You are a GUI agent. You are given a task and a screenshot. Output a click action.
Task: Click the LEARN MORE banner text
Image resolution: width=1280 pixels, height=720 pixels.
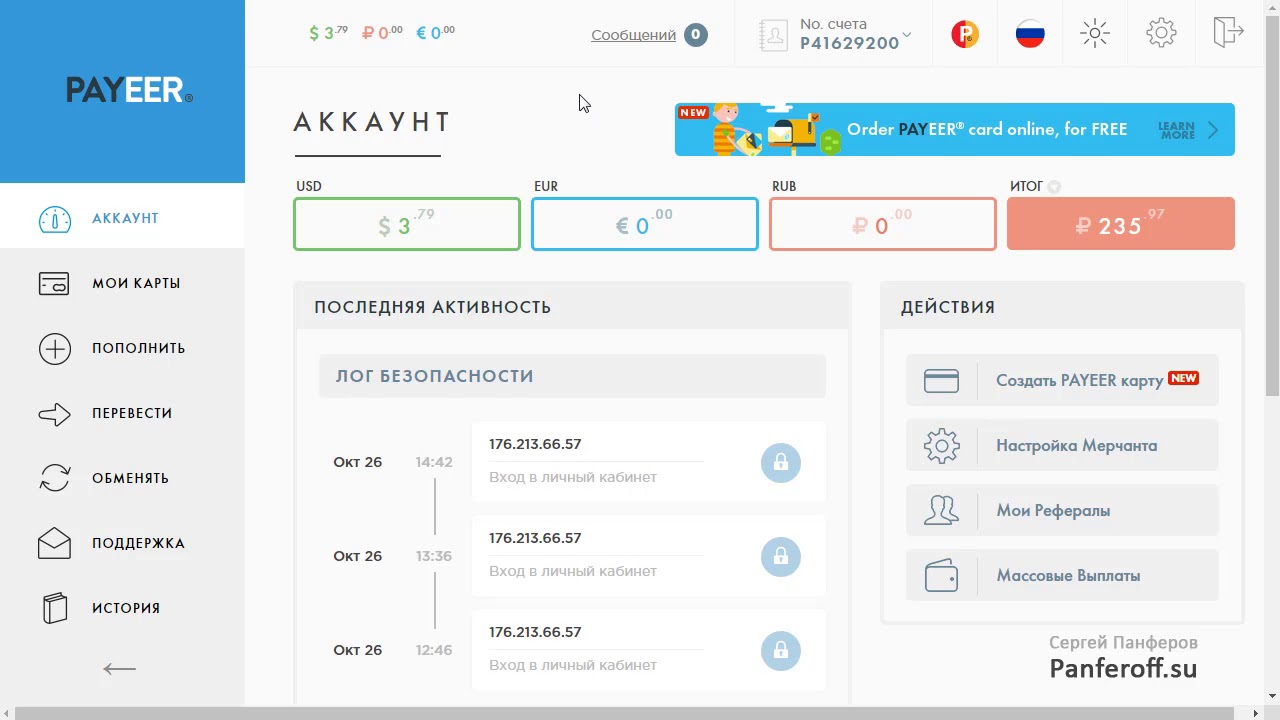pos(1176,131)
